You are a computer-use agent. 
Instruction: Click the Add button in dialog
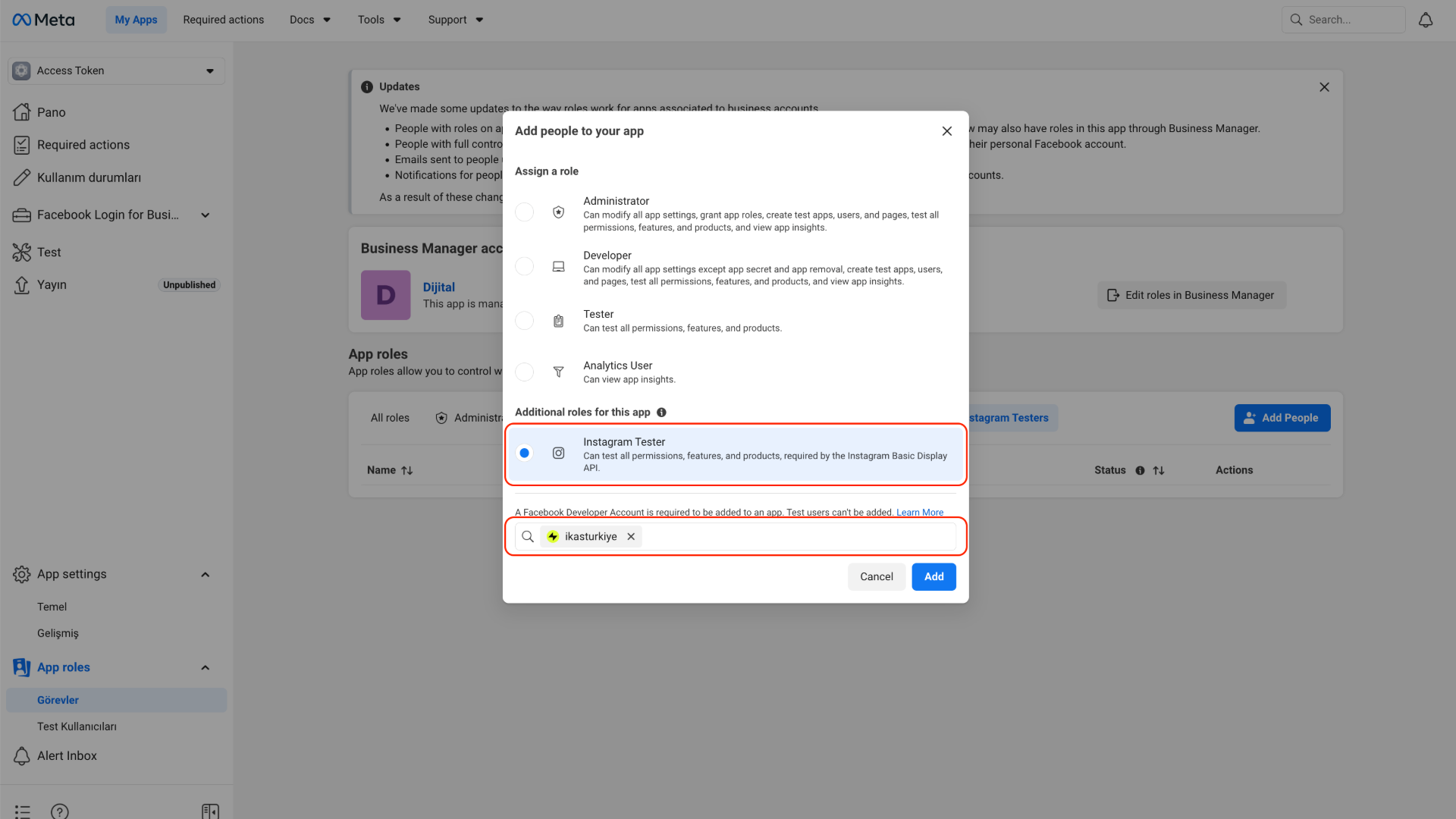[934, 577]
